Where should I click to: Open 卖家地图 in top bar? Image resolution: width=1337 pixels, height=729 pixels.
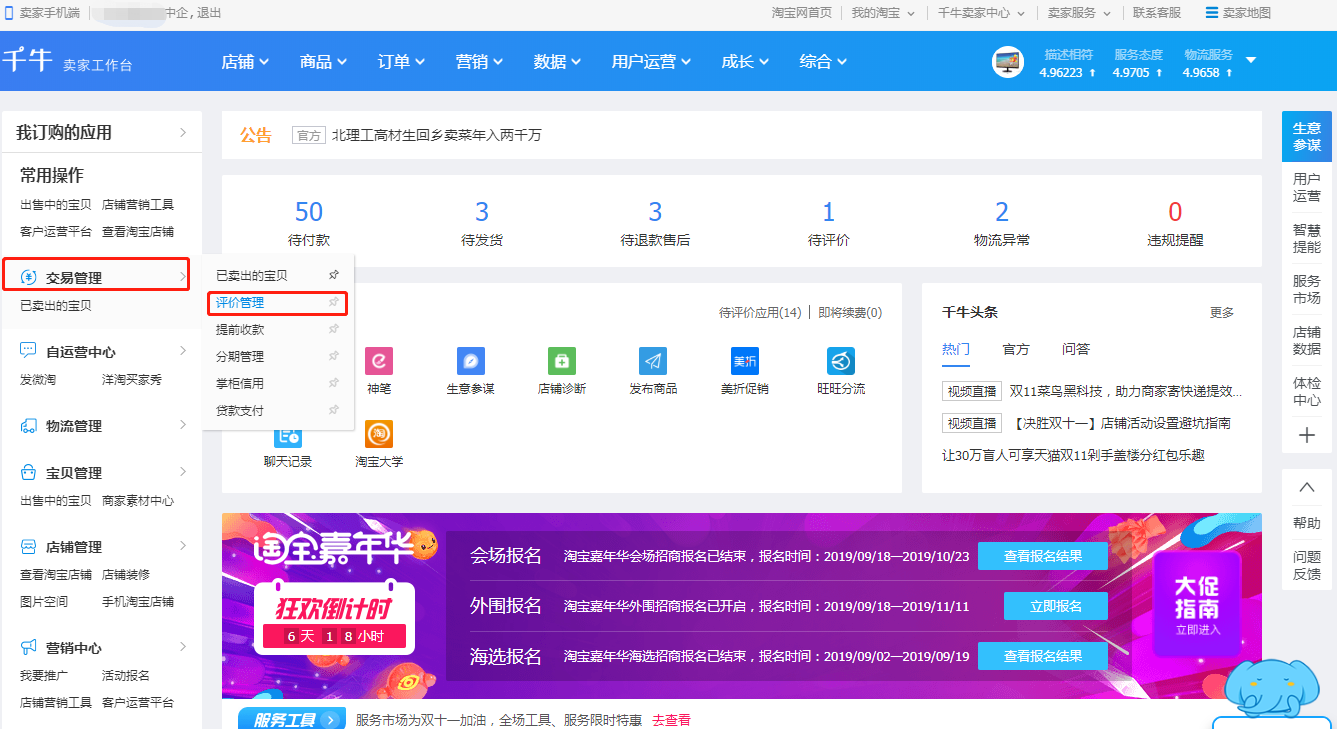tap(1238, 13)
